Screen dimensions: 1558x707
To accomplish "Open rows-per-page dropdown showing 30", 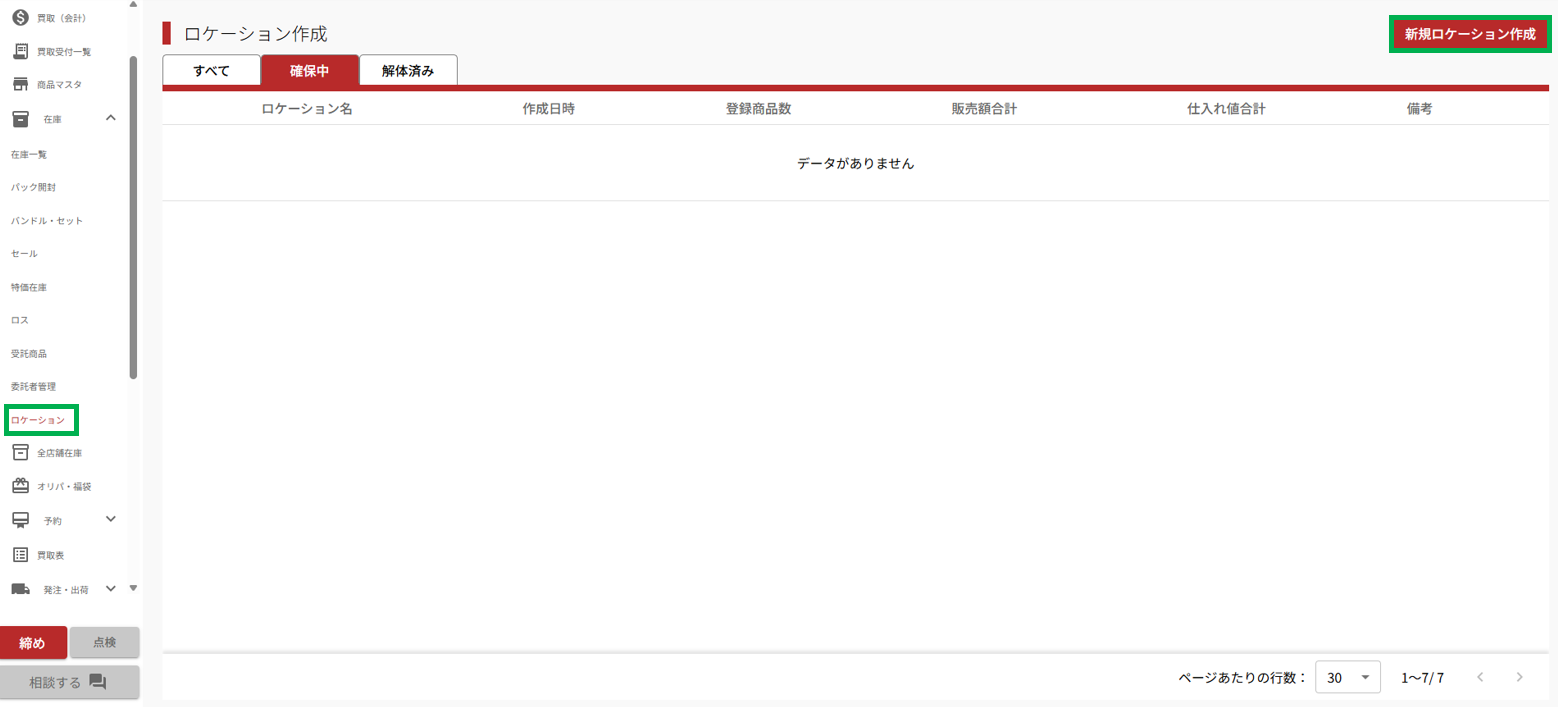I will coord(1347,677).
